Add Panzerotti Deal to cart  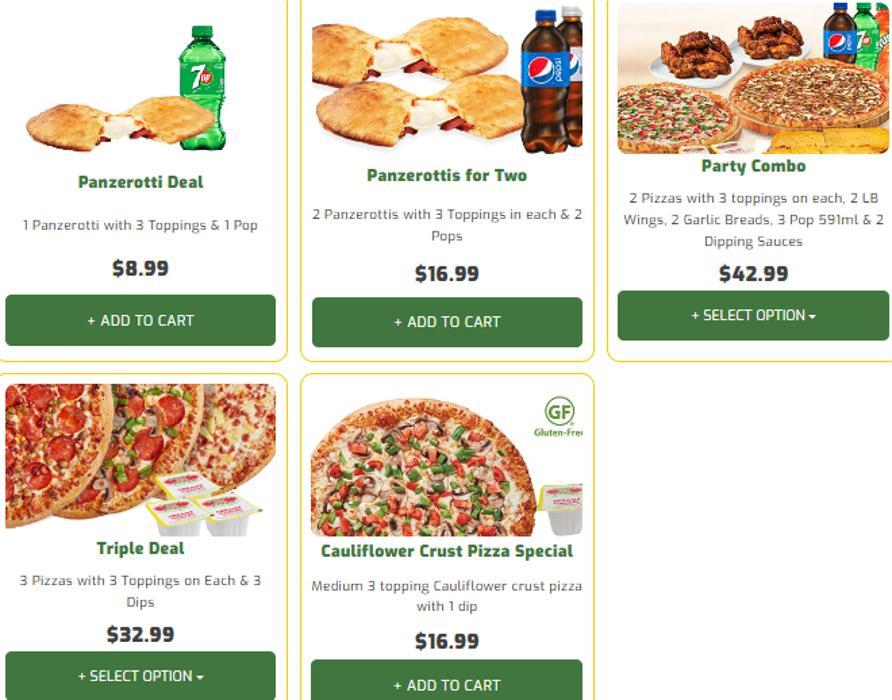click(x=141, y=320)
